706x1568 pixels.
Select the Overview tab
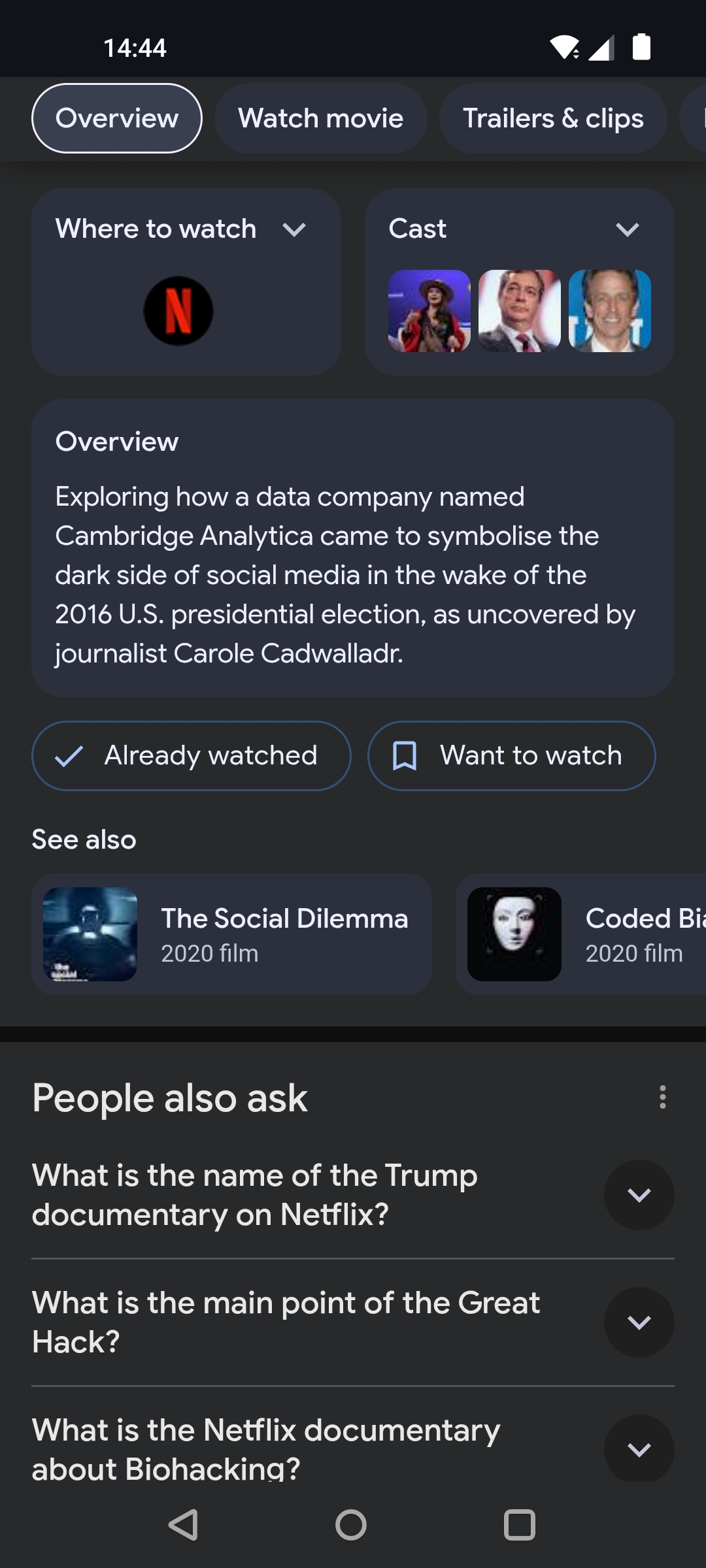pos(117,118)
